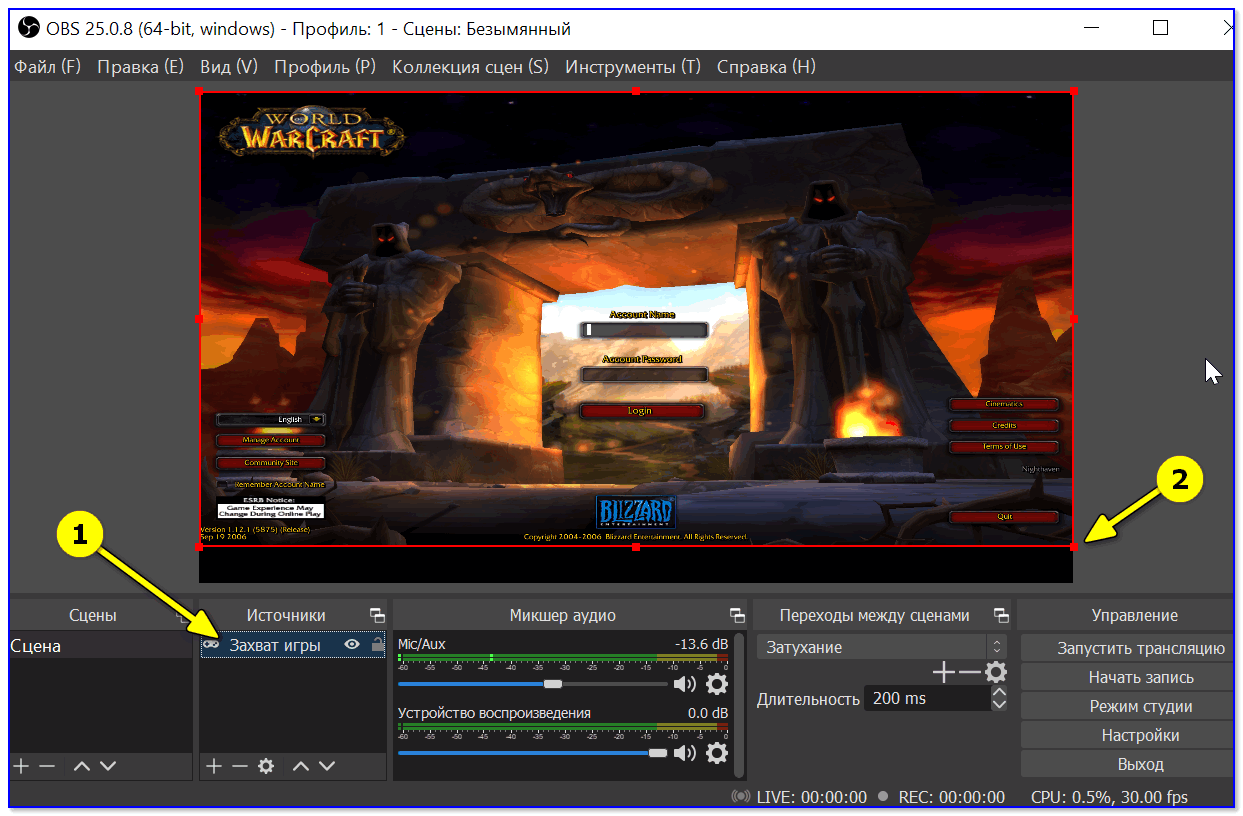Click the Mic/Aux -13.6 dB level readout

(701, 644)
